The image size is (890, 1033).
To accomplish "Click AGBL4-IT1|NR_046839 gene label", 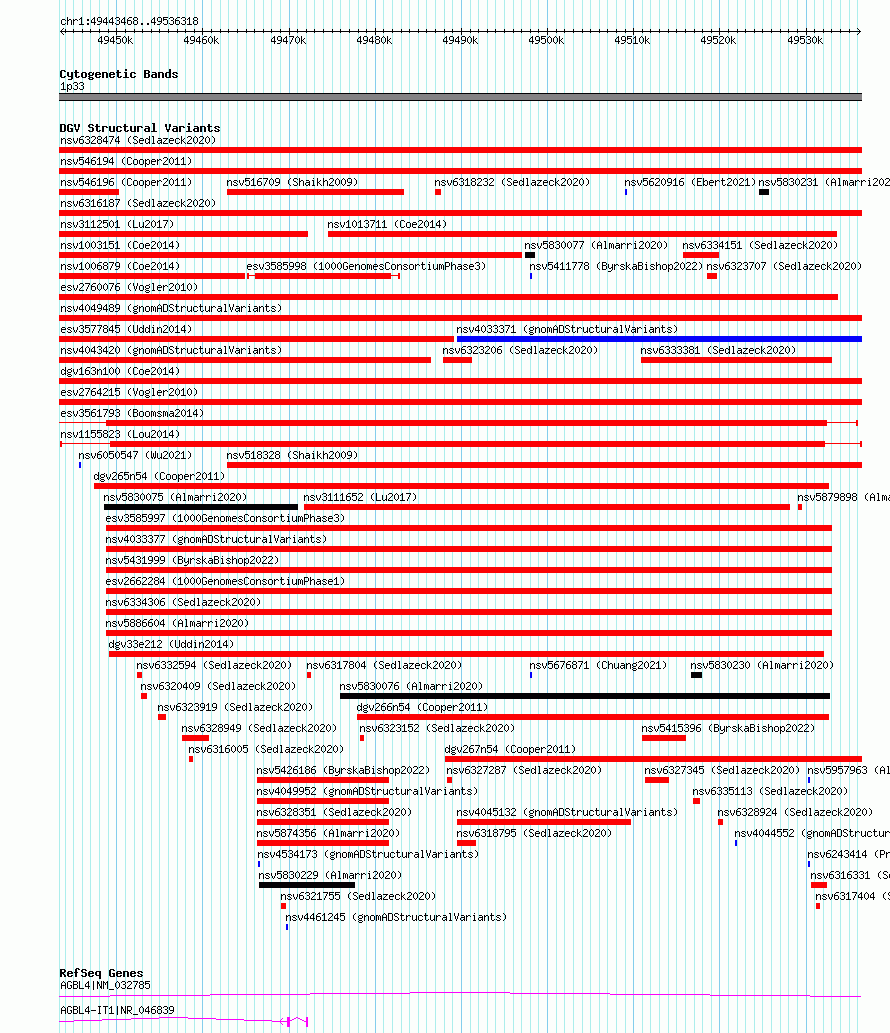I will (x=117, y=1011).
